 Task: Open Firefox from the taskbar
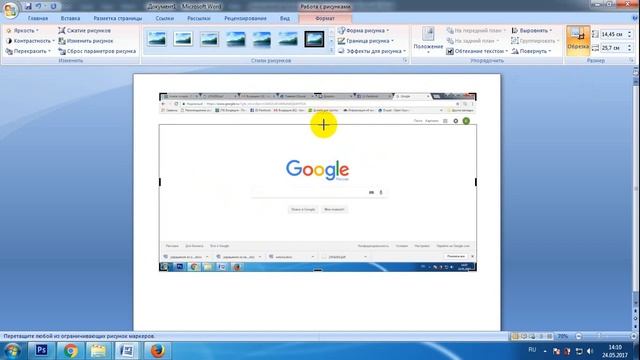point(158,350)
